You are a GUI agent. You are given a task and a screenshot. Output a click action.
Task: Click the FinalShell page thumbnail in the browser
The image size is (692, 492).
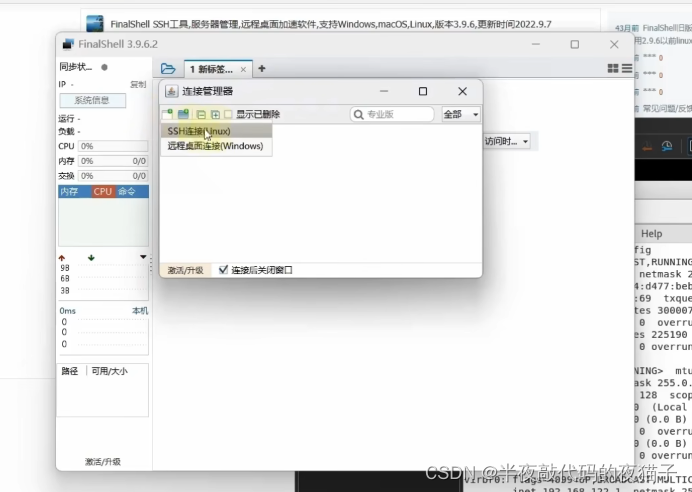(94, 23)
